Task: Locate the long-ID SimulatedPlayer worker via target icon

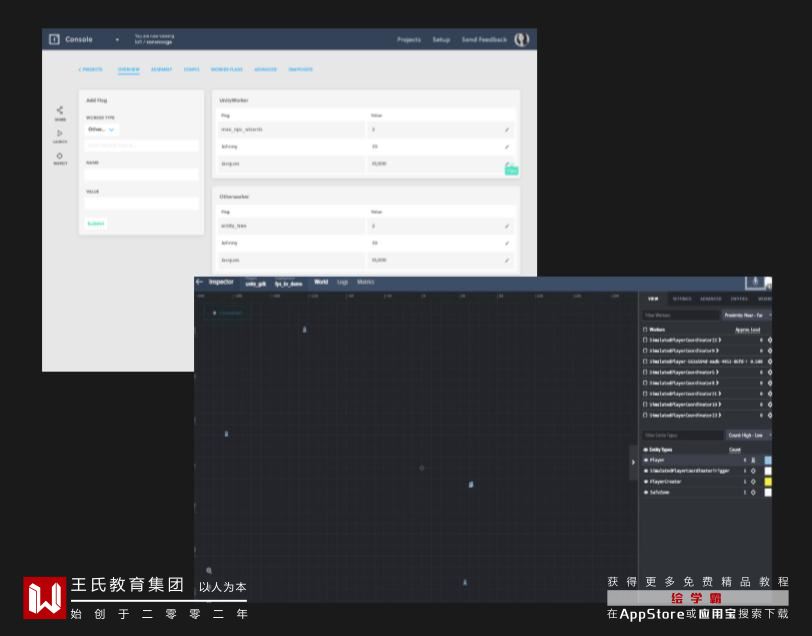Action: (x=770, y=362)
